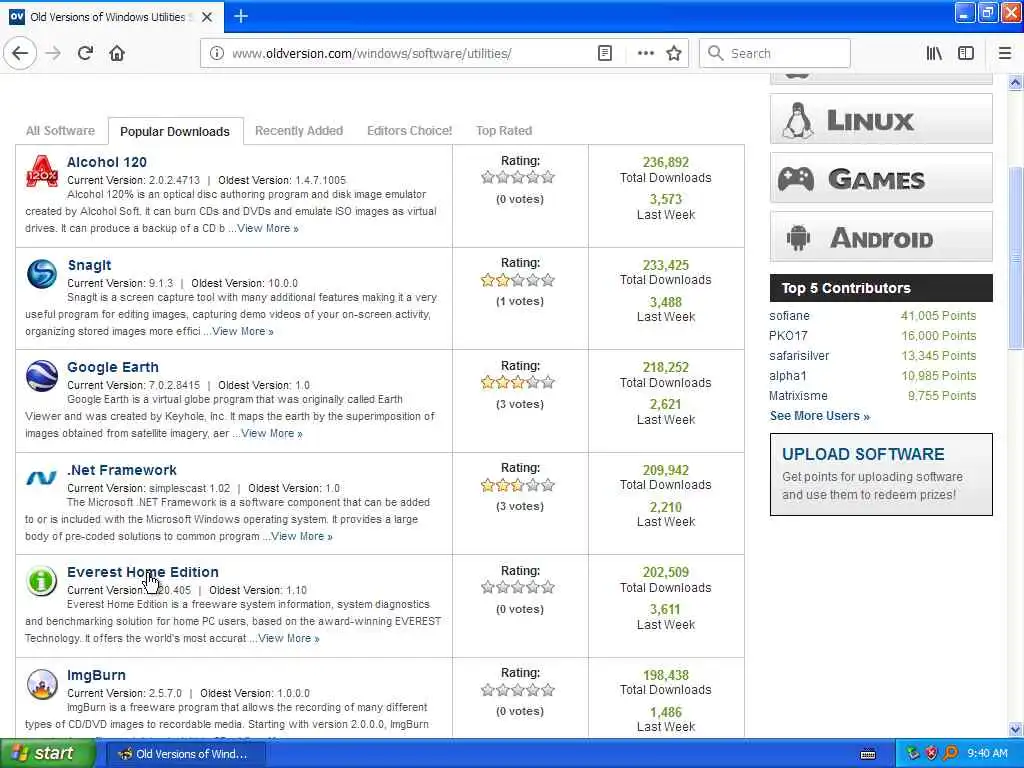Click the red shield tray icon

931,754
